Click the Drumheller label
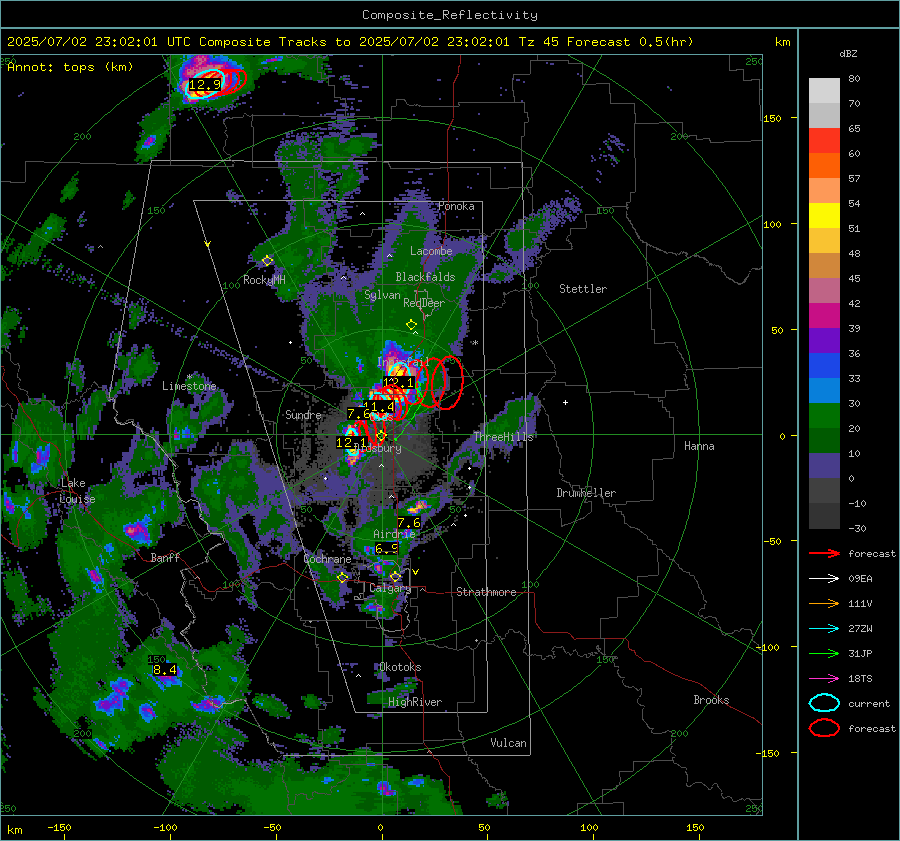The image size is (900, 841). 586,493
